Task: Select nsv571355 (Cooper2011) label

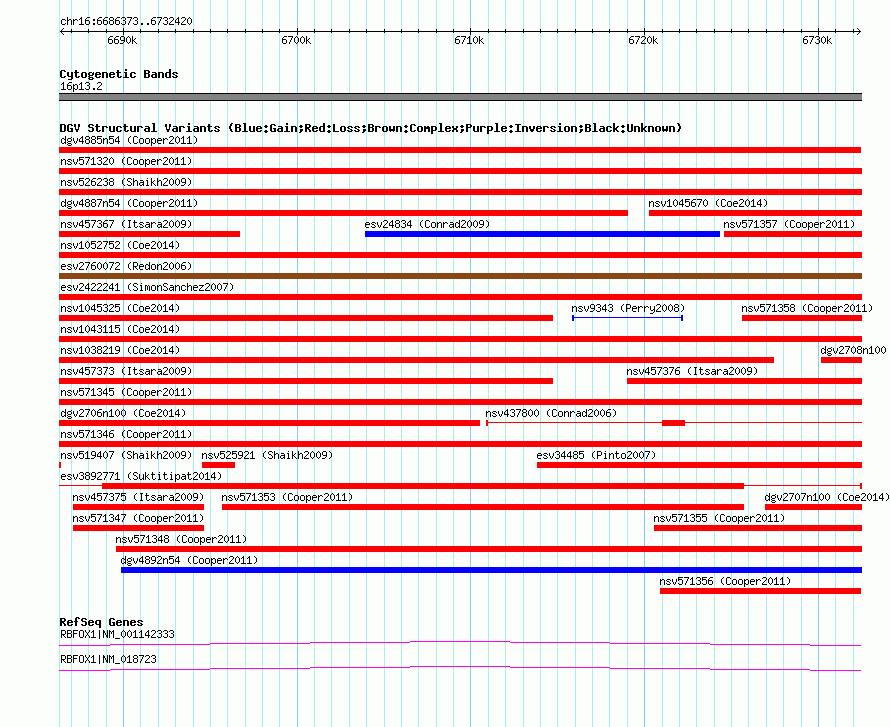Action: [x=719, y=518]
